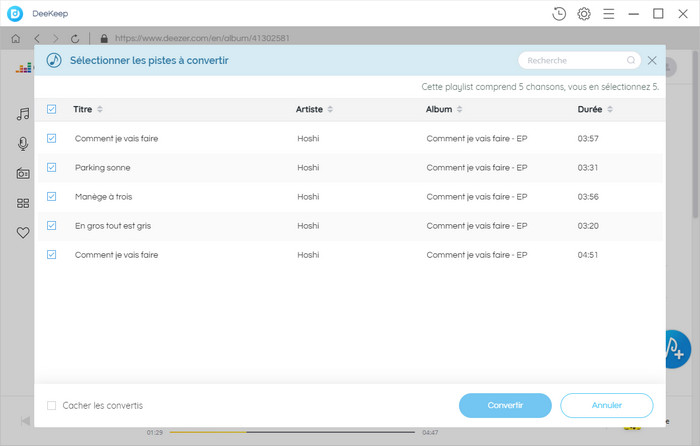This screenshot has height=446, width=700.
Task: Sort tracks by Titre column arrows
Action: coord(100,109)
